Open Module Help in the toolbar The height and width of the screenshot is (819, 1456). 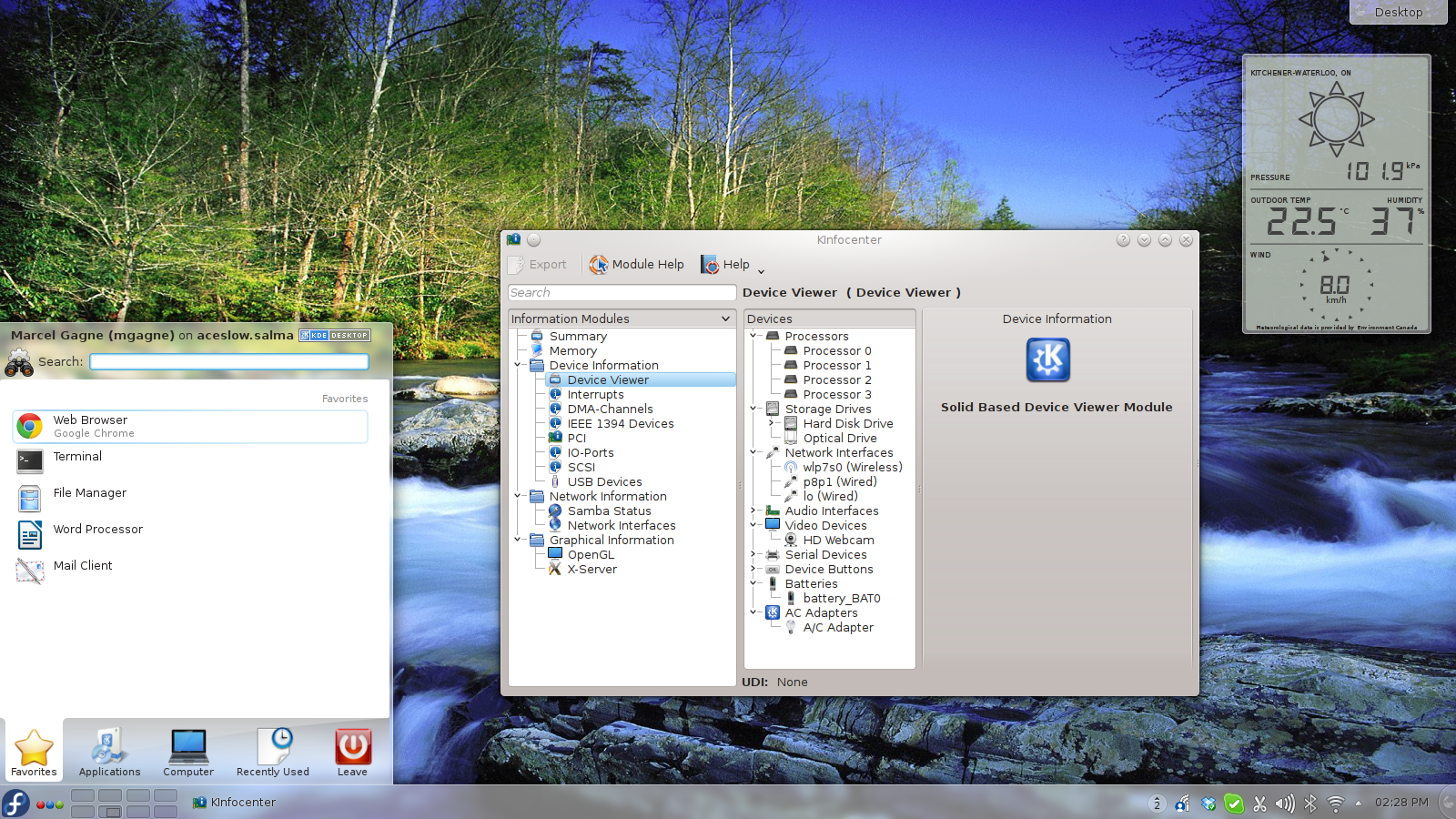coord(636,265)
